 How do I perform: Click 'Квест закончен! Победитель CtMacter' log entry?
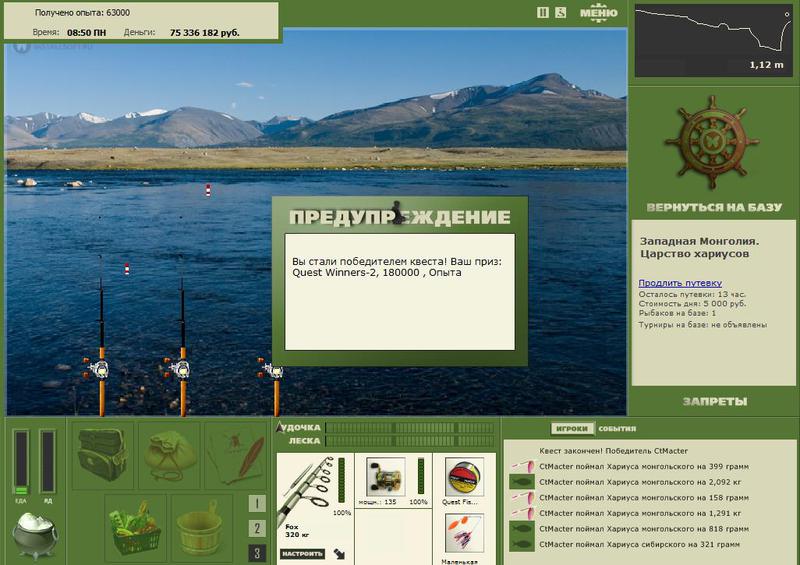coord(613,451)
